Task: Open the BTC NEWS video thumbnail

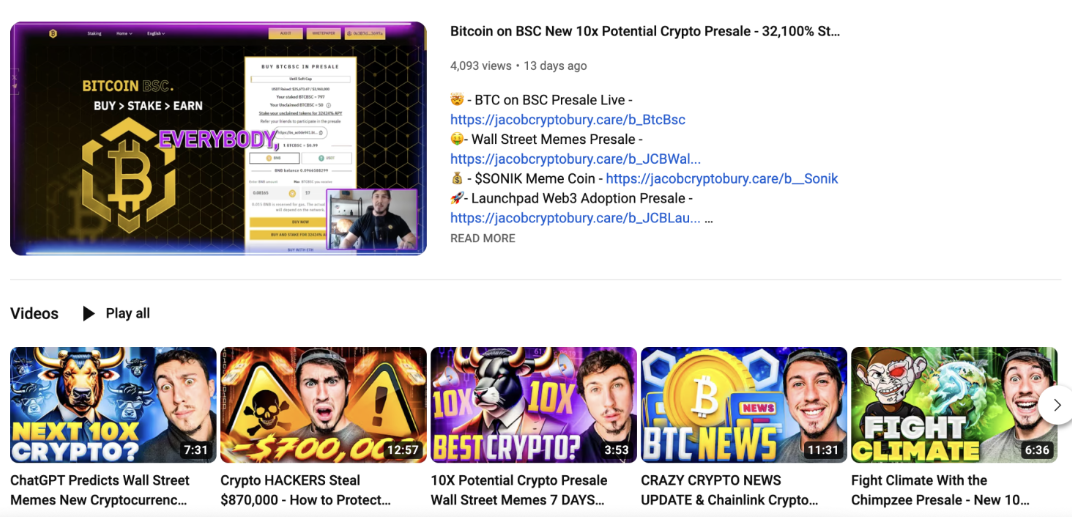Action: click(x=744, y=405)
